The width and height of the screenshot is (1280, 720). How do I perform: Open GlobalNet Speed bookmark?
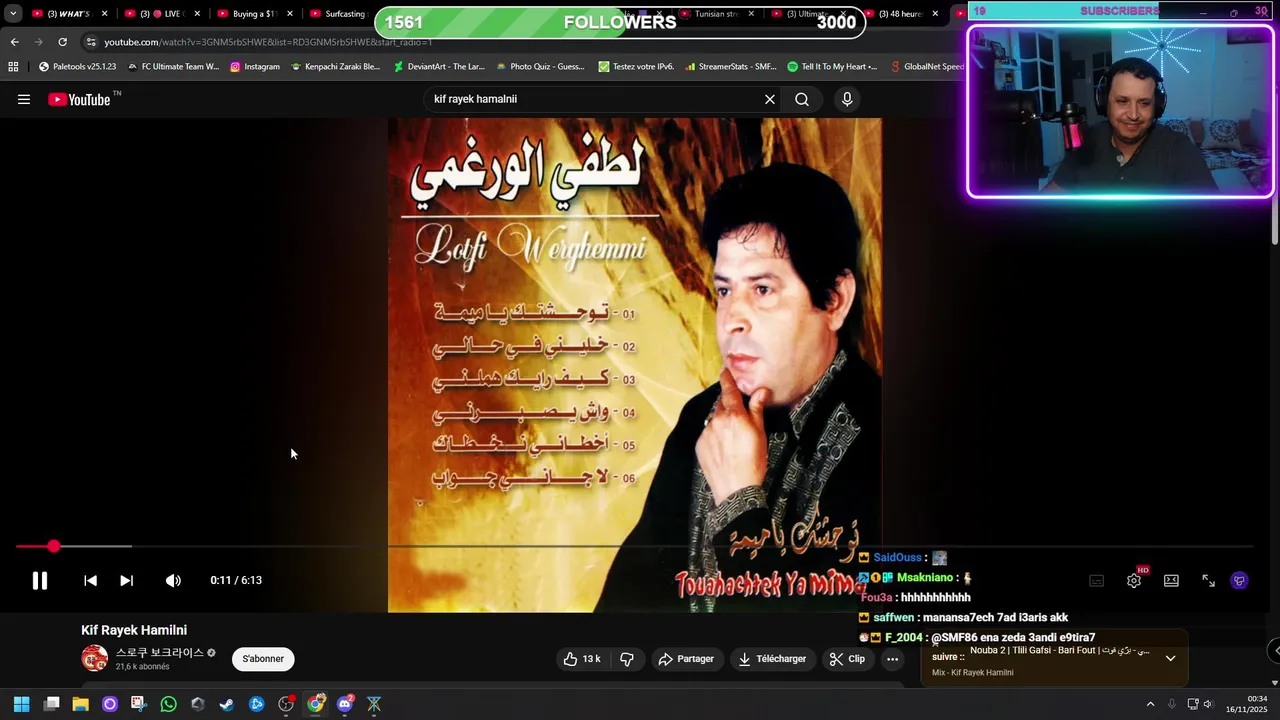coord(926,67)
